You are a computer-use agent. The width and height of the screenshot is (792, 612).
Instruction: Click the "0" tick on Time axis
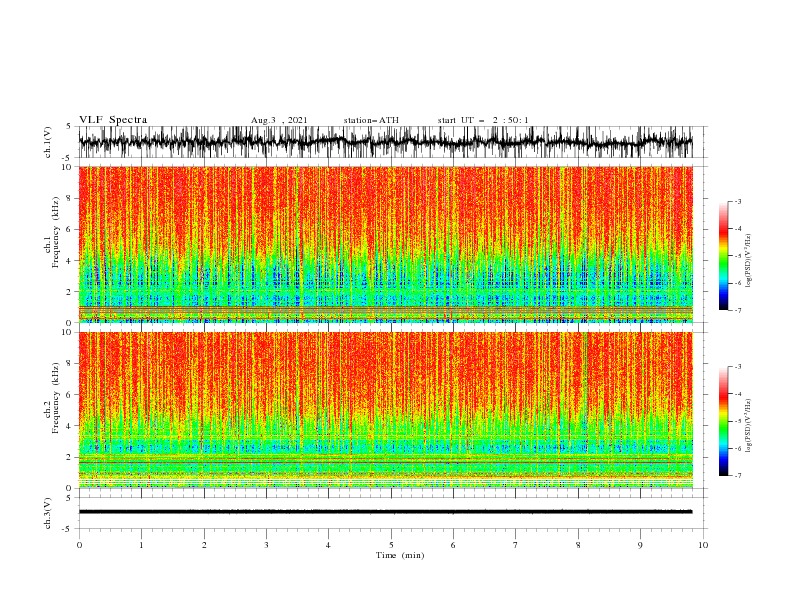click(79, 545)
